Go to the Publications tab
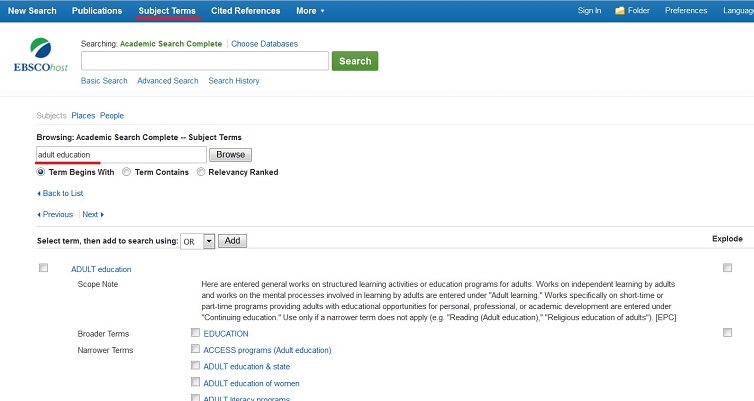 coord(97,11)
